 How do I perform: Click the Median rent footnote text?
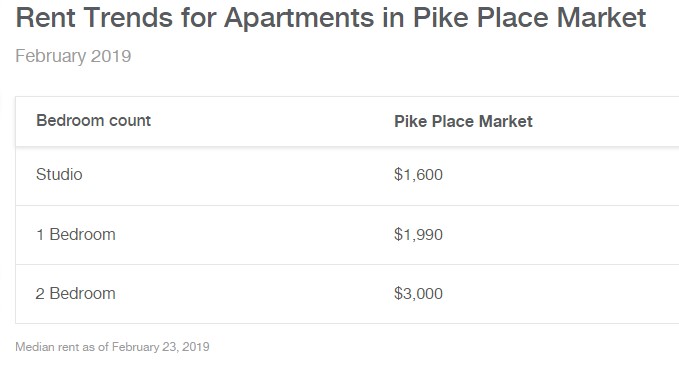click(x=113, y=347)
